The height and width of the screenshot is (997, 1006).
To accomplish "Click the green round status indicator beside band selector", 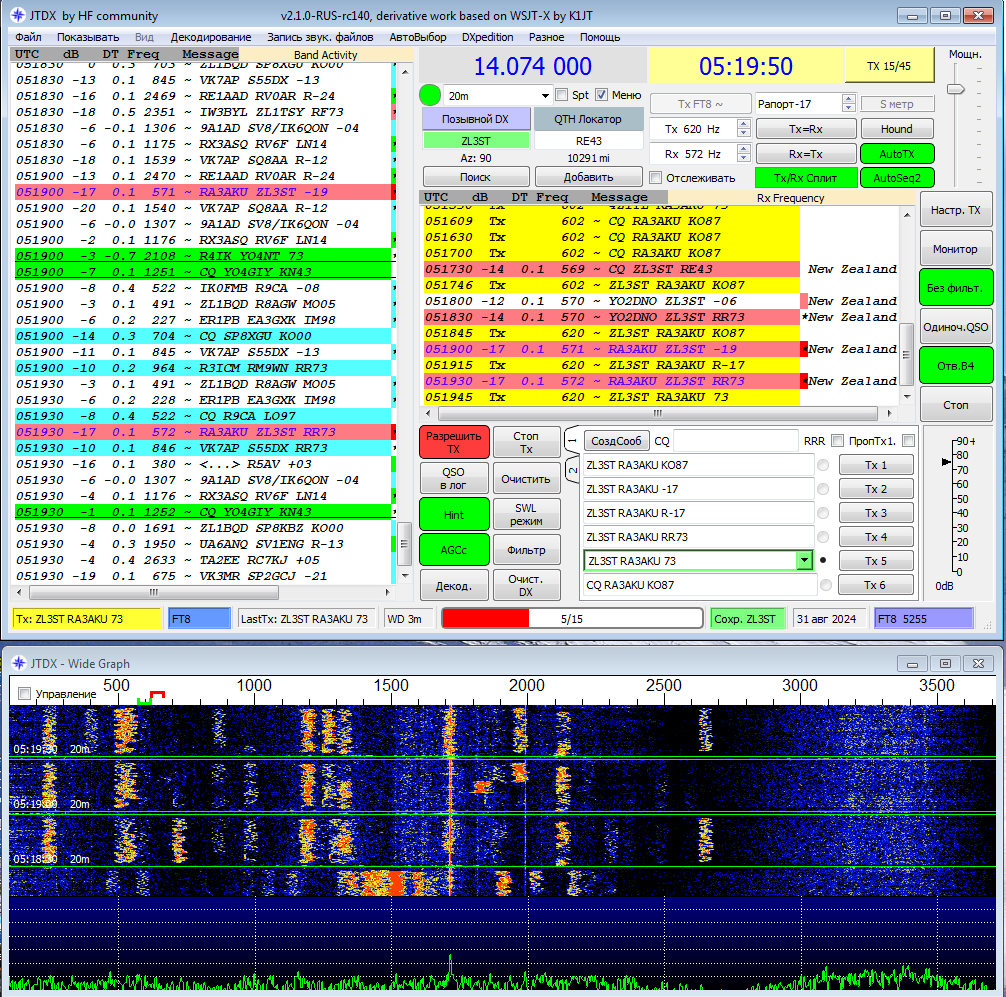I will 430,95.
